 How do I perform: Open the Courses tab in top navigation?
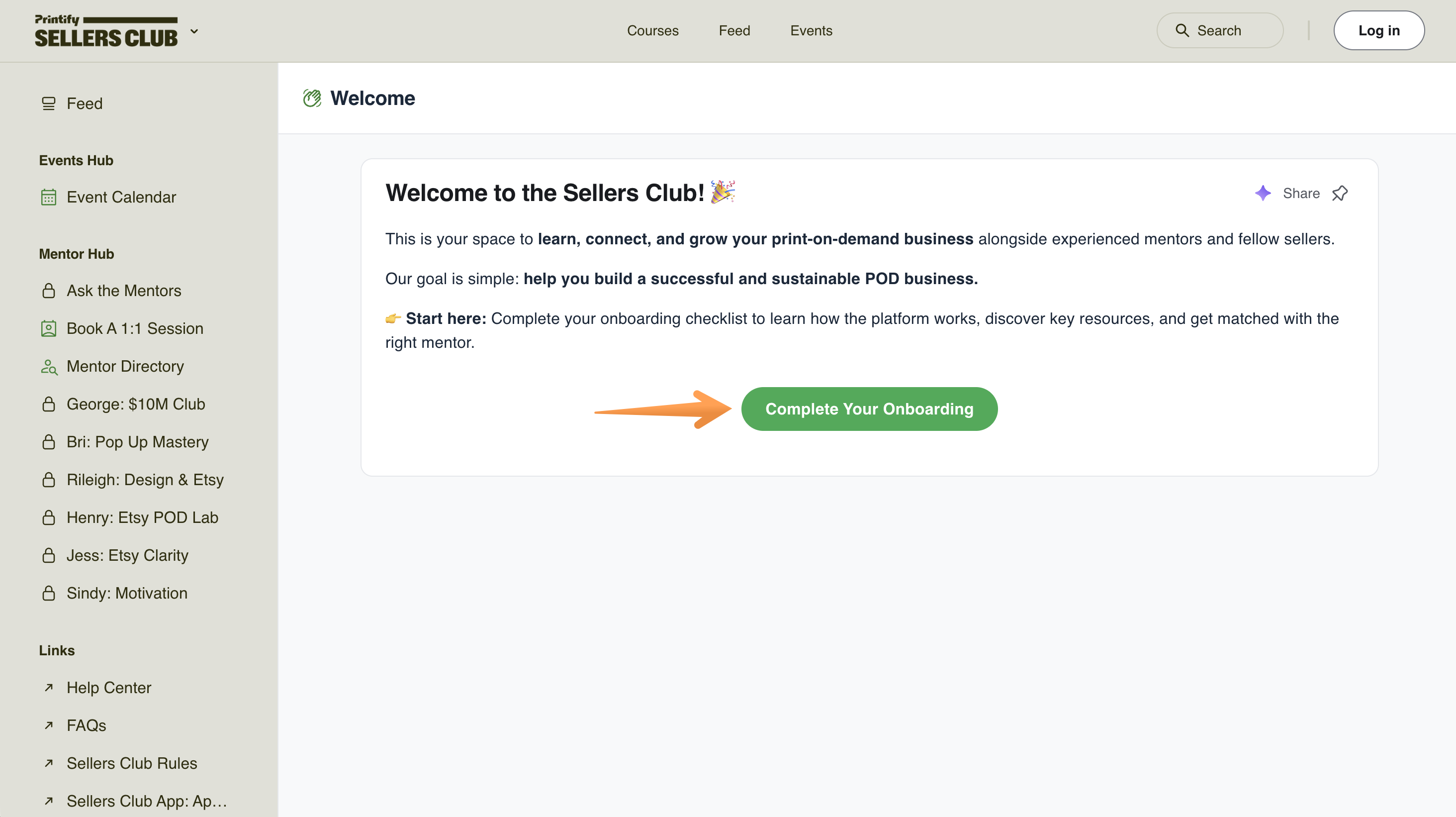(x=652, y=30)
